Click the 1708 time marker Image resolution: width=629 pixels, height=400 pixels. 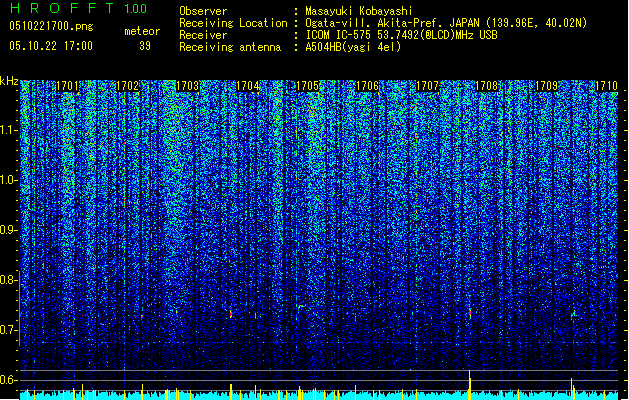click(487, 86)
